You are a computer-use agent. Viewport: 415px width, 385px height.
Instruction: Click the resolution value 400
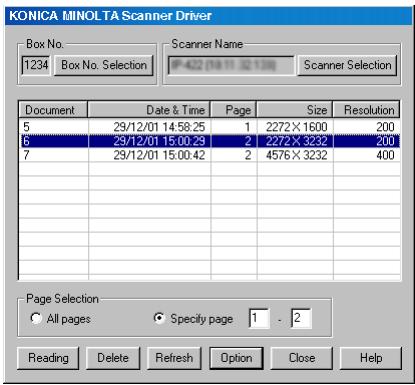(x=385, y=155)
